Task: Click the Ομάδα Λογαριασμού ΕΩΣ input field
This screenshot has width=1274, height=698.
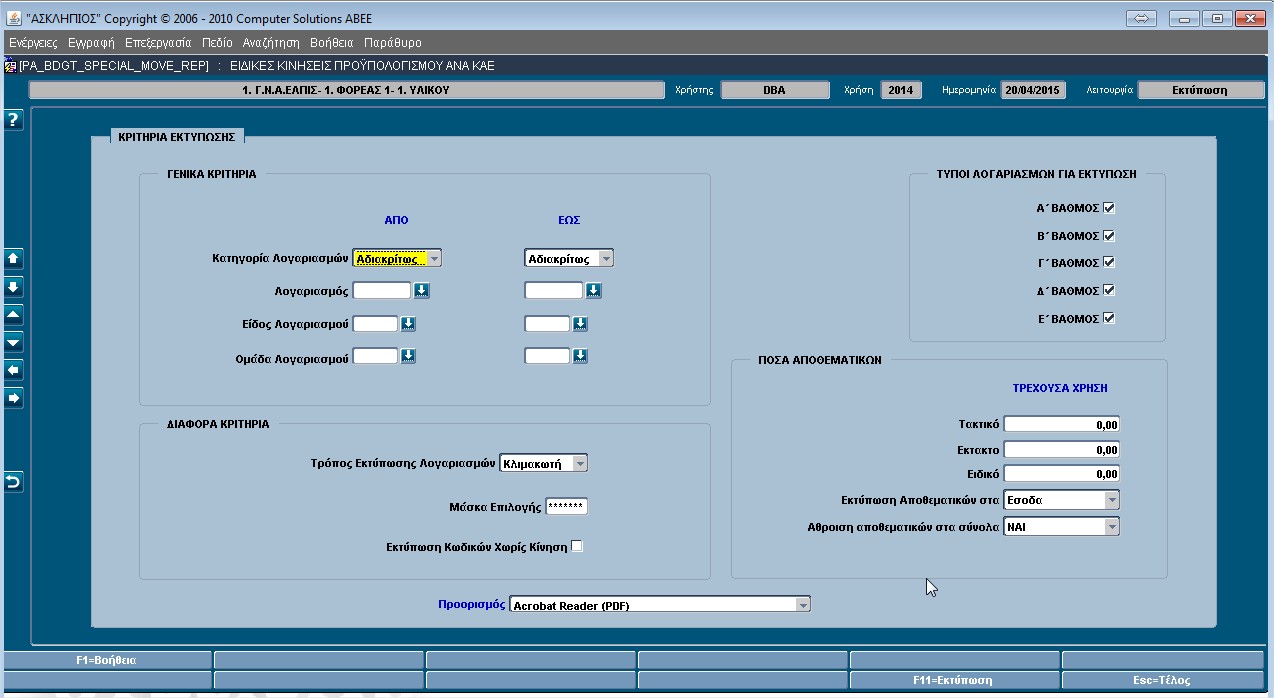Action: point(547,356)
